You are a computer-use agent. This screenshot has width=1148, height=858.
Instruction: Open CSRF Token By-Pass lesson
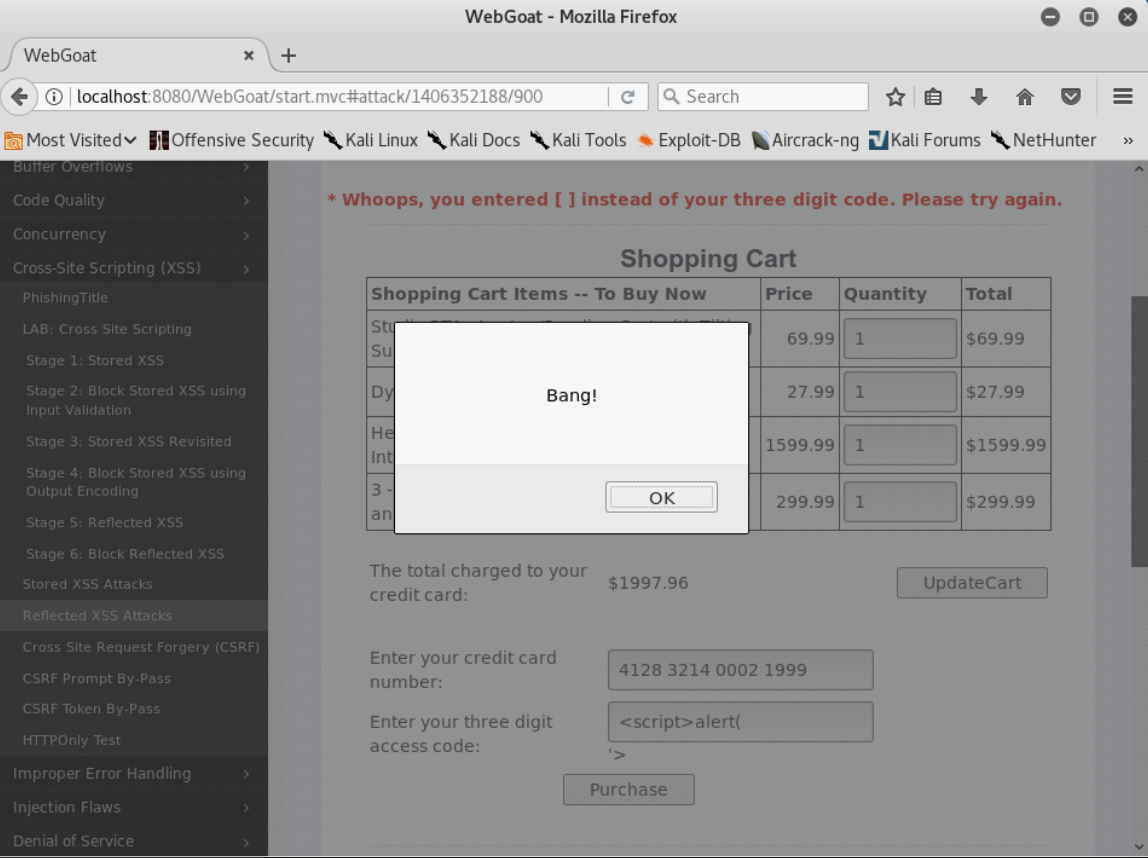tap(91, 709)
